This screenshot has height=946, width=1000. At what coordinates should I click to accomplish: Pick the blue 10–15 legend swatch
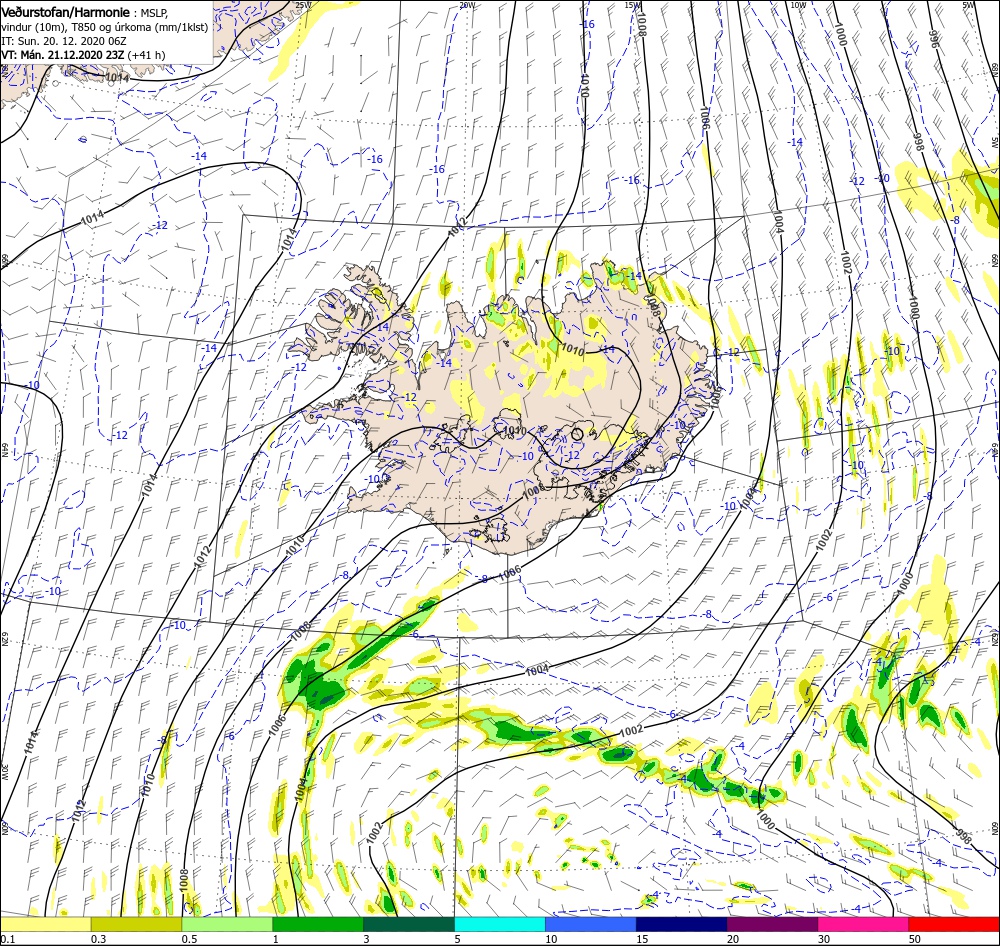[591, 924]
